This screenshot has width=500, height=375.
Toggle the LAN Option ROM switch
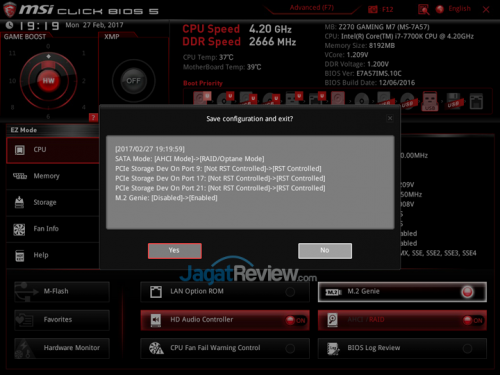290,292
